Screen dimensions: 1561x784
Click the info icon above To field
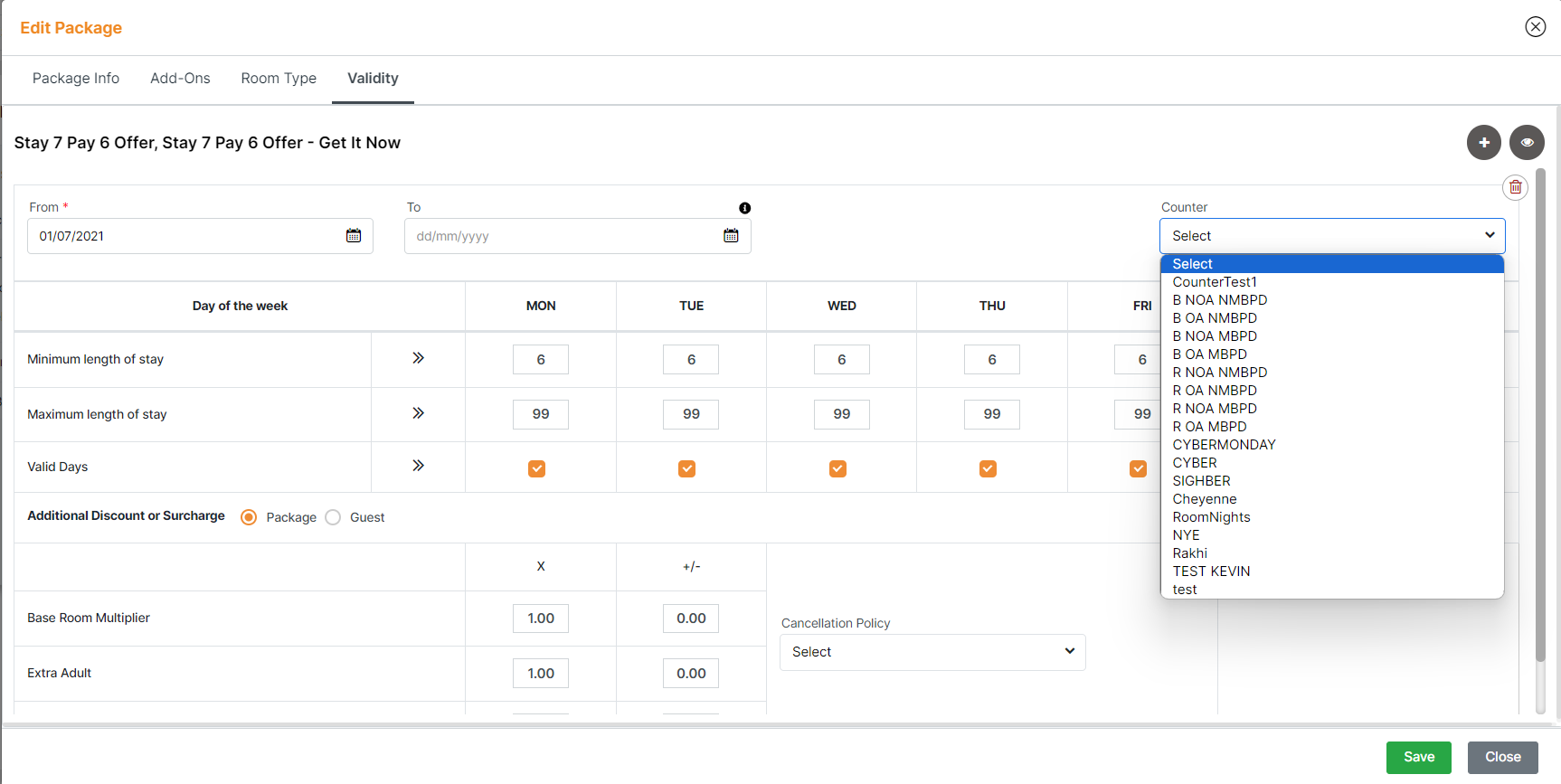point(744,208)
